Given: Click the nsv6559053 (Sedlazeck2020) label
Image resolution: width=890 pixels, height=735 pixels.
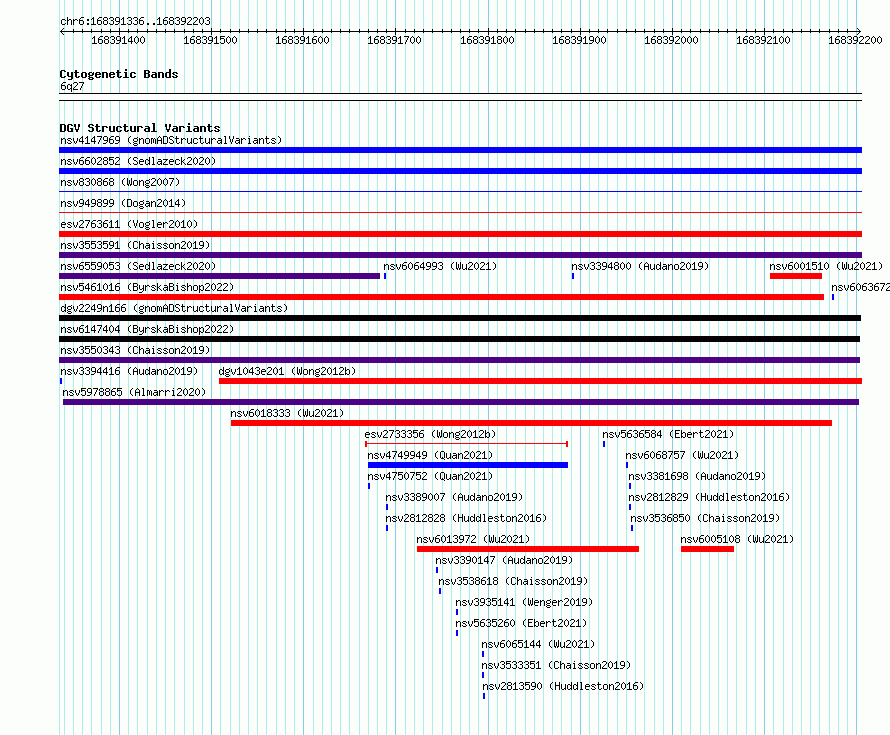Looking at the screenshot, I should point(138,266).
